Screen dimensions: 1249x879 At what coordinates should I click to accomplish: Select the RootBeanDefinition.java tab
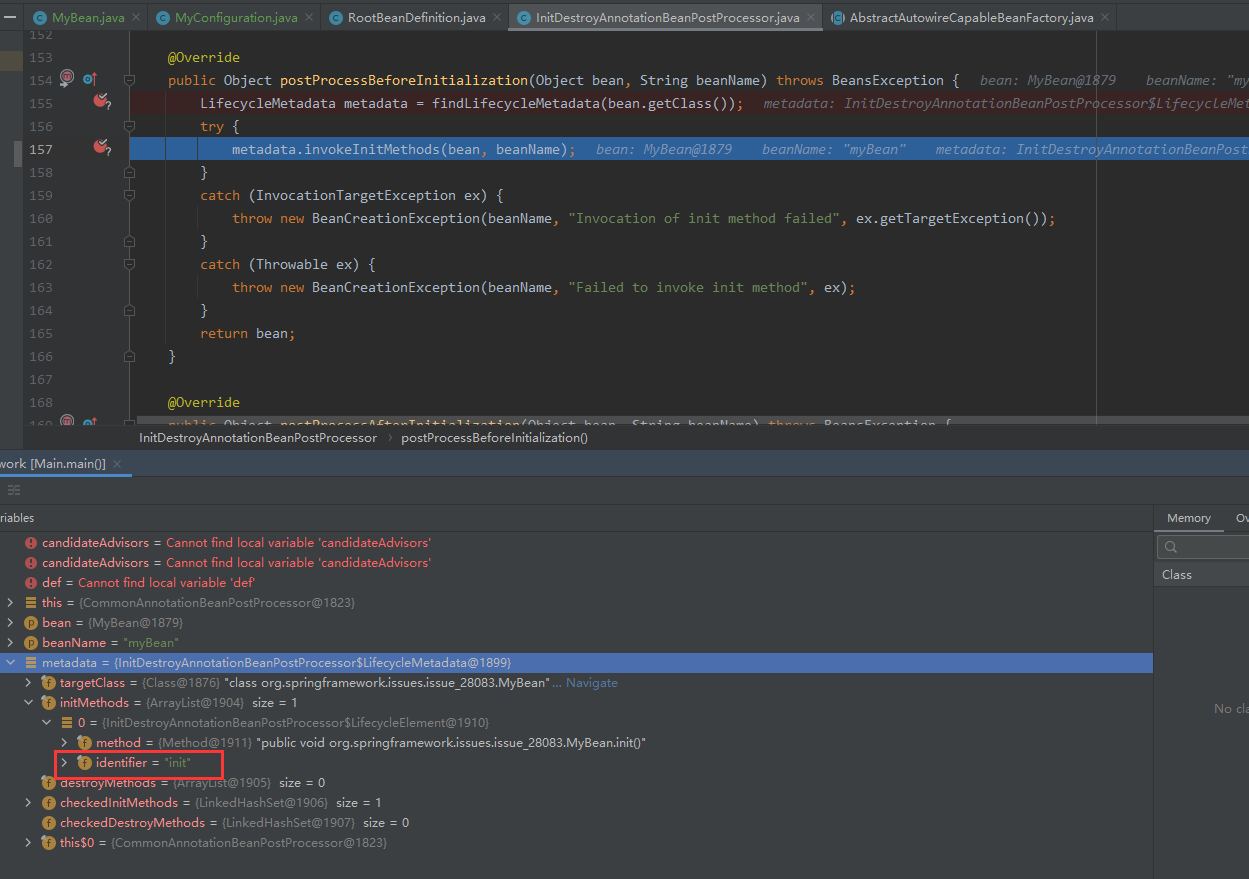417,18
